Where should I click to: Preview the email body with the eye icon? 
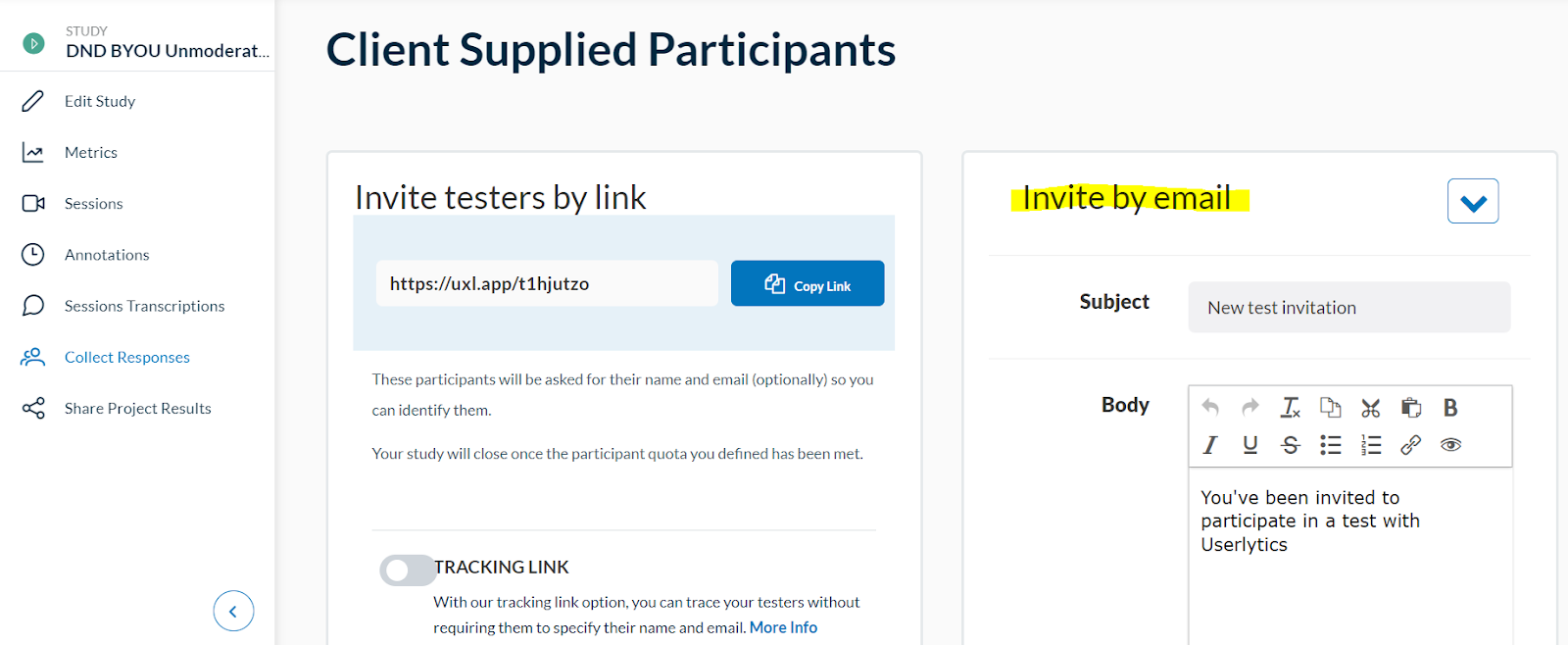1450,444
